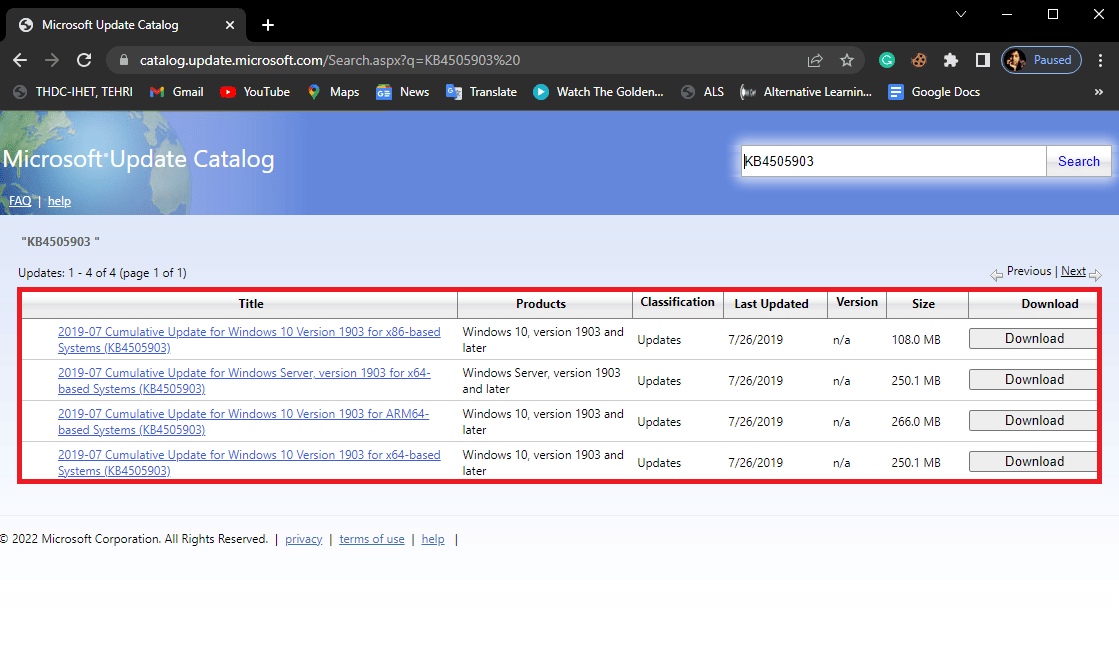1119x657 pixels.
Task: Open the Extensions puzzle icon
Action: tap(951, 60)
